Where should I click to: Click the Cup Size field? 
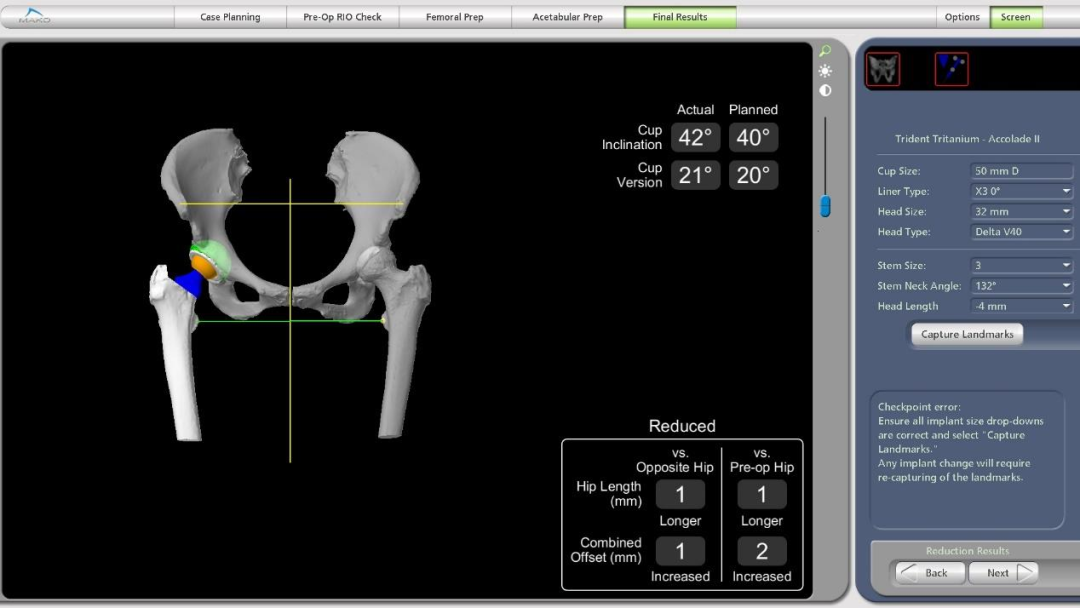tap(1021, 171)
